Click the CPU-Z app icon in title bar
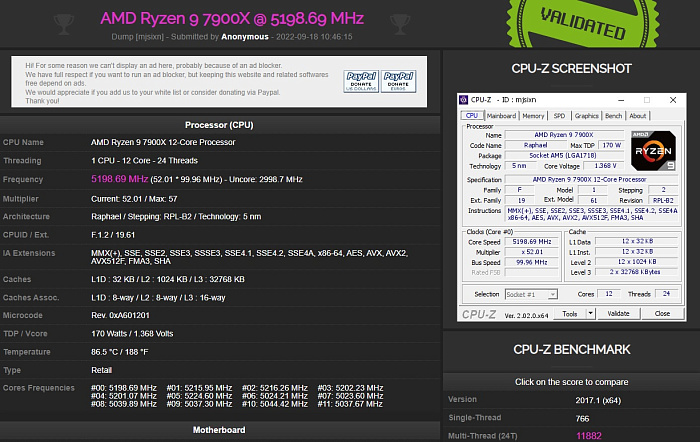This screenshot has height=442, width=700. 464,100
